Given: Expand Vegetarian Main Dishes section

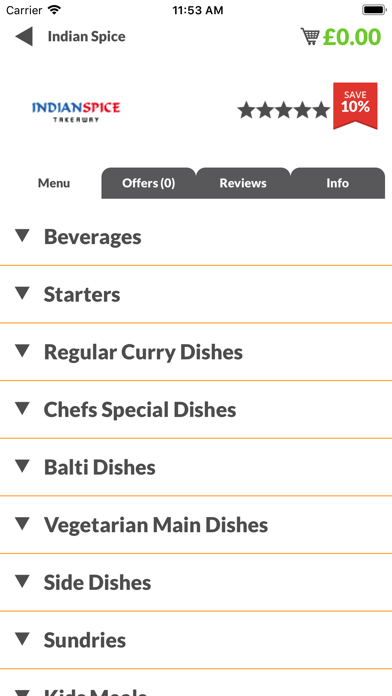Looking at the screenshot, I should click(x=196, y=525).
